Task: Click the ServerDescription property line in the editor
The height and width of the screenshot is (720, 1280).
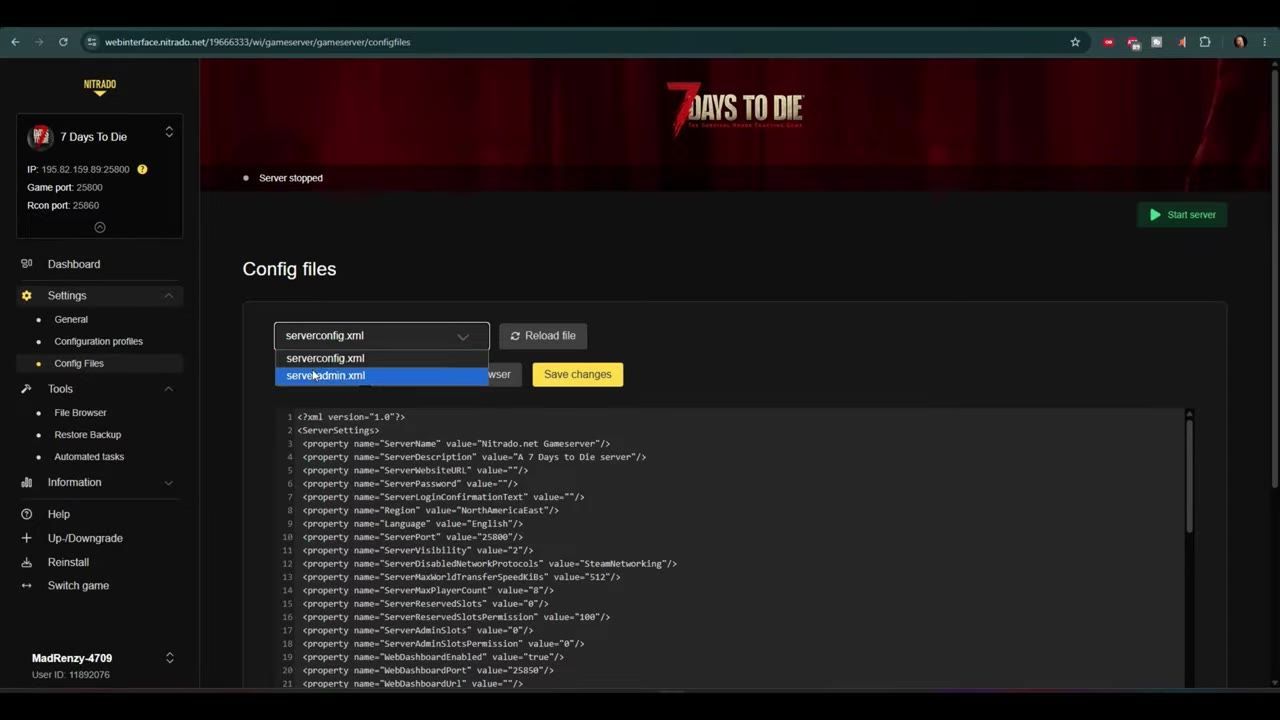Action: point(474,457)
